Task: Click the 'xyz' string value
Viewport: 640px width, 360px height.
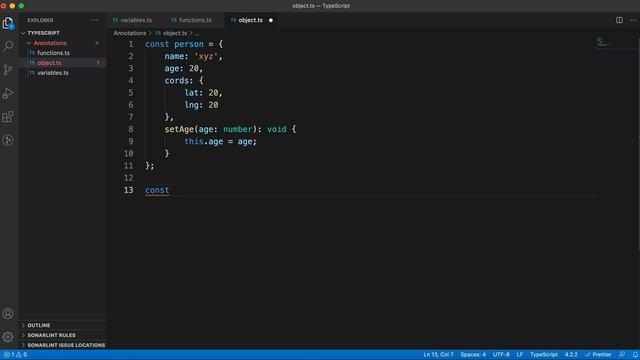Action: 206,56
